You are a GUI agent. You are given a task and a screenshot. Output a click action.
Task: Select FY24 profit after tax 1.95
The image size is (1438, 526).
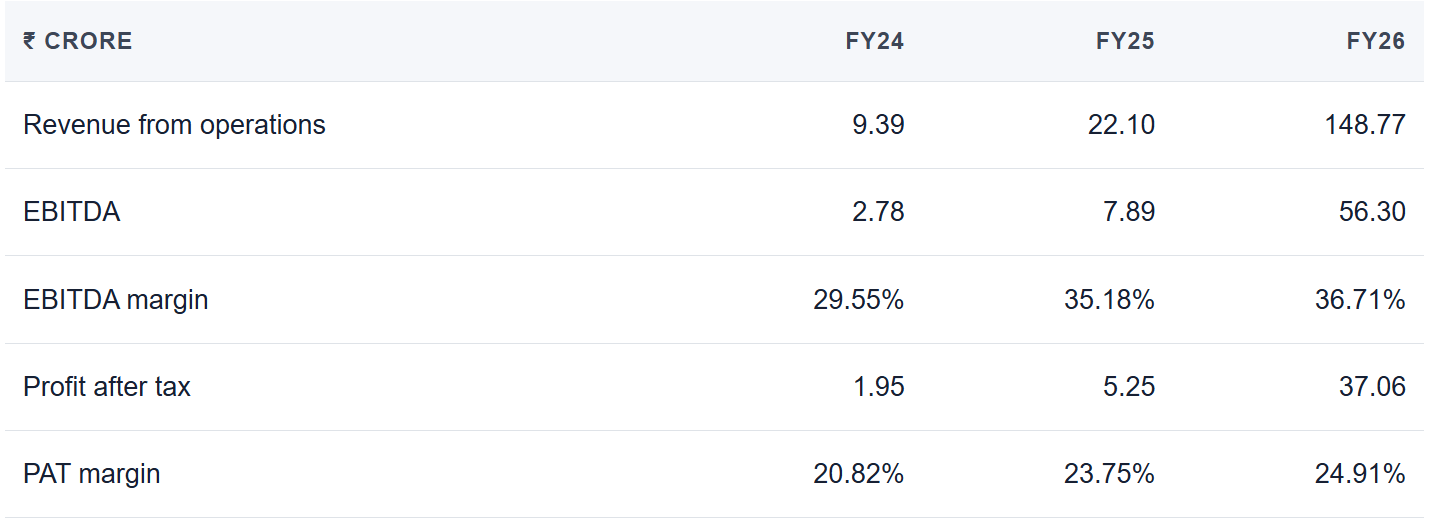point(880,386)
